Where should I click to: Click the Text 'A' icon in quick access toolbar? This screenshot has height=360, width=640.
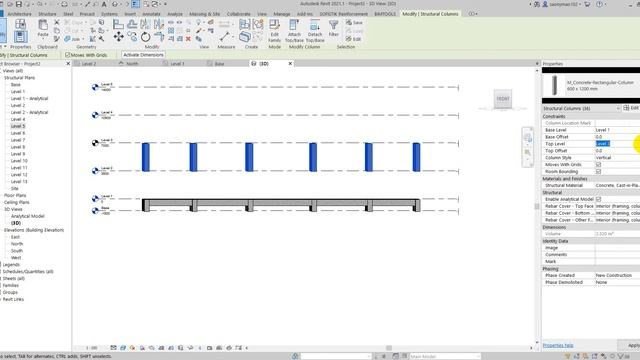104,4
